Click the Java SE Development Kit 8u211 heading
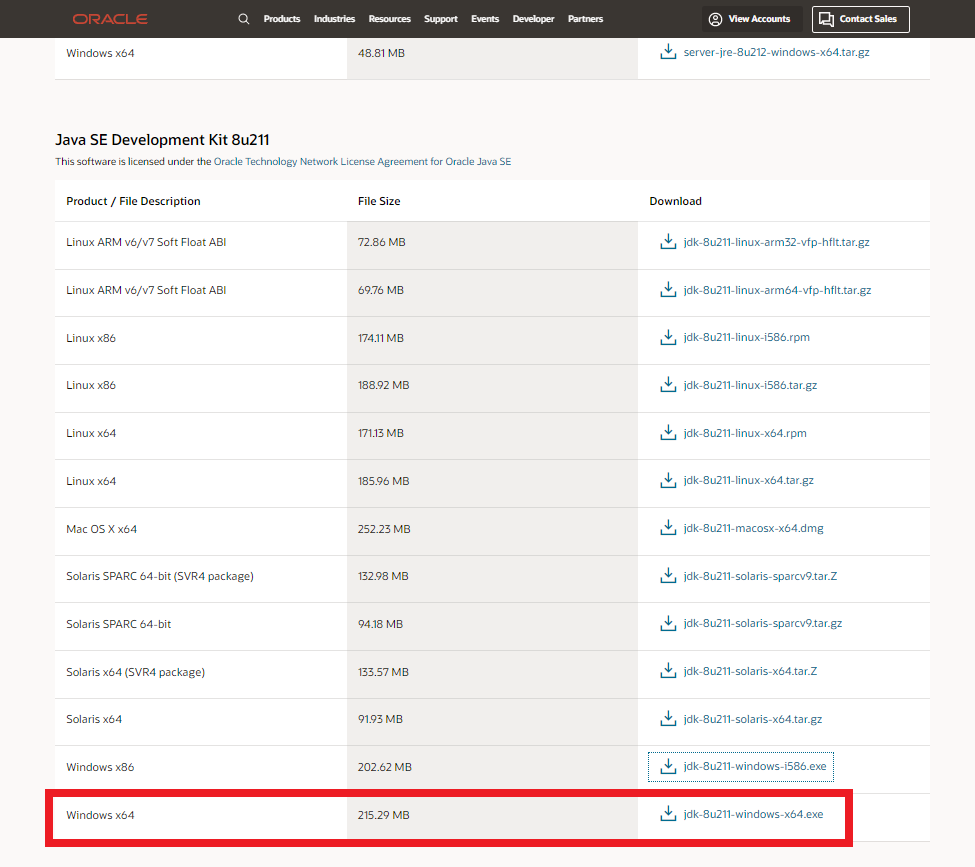This screenshot has height=867, width=975. tap(162, 140)
